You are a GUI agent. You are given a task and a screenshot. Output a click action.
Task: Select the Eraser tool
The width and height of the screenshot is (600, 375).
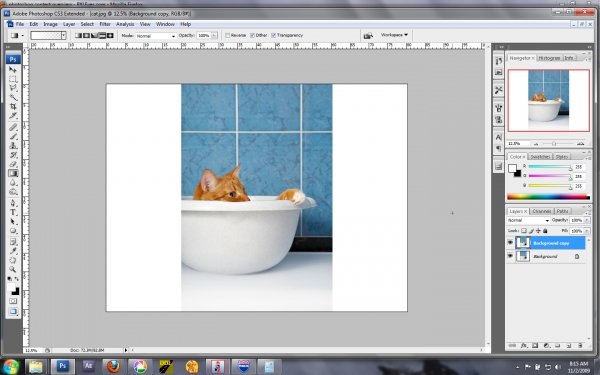(x=13, y=164)
